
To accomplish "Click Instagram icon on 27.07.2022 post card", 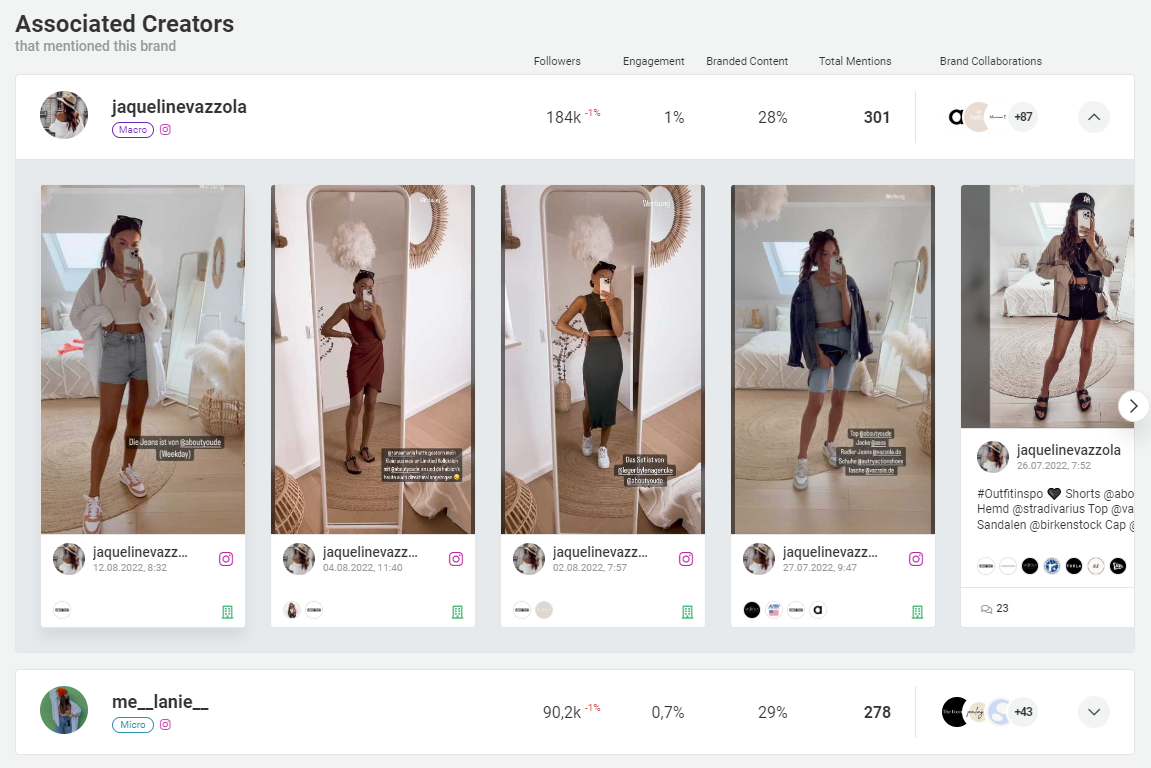I will [x=916, y=559].
